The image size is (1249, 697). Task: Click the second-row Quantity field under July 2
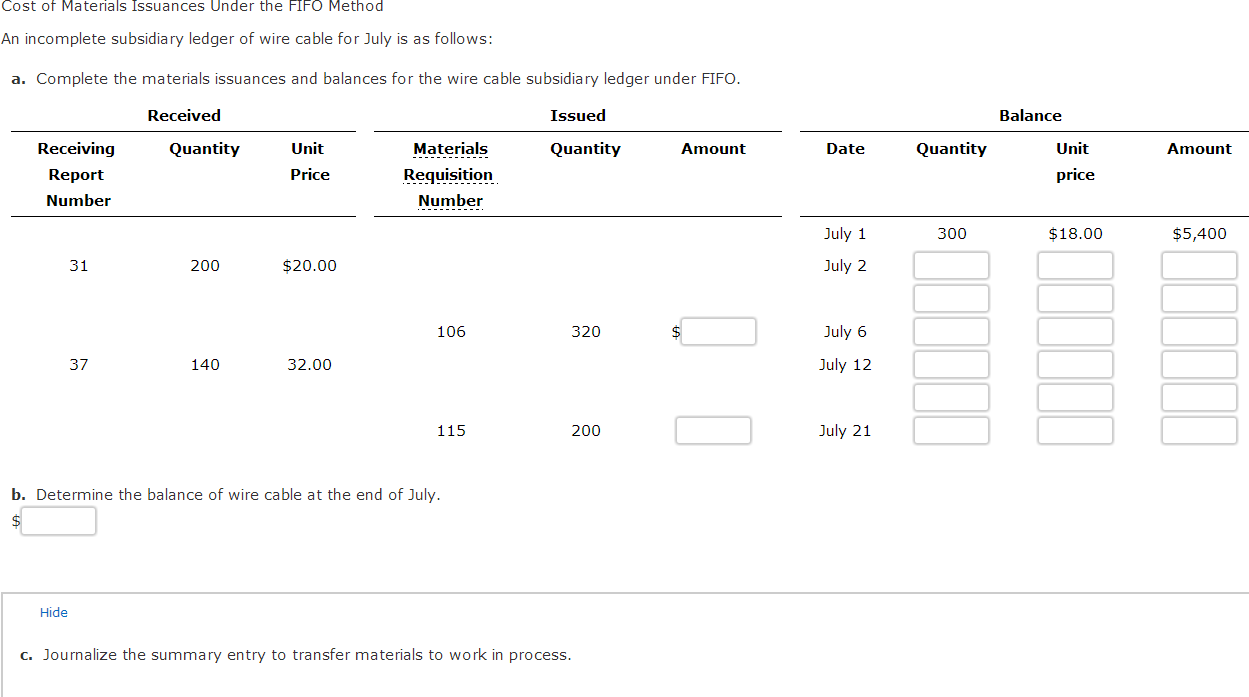951,298
